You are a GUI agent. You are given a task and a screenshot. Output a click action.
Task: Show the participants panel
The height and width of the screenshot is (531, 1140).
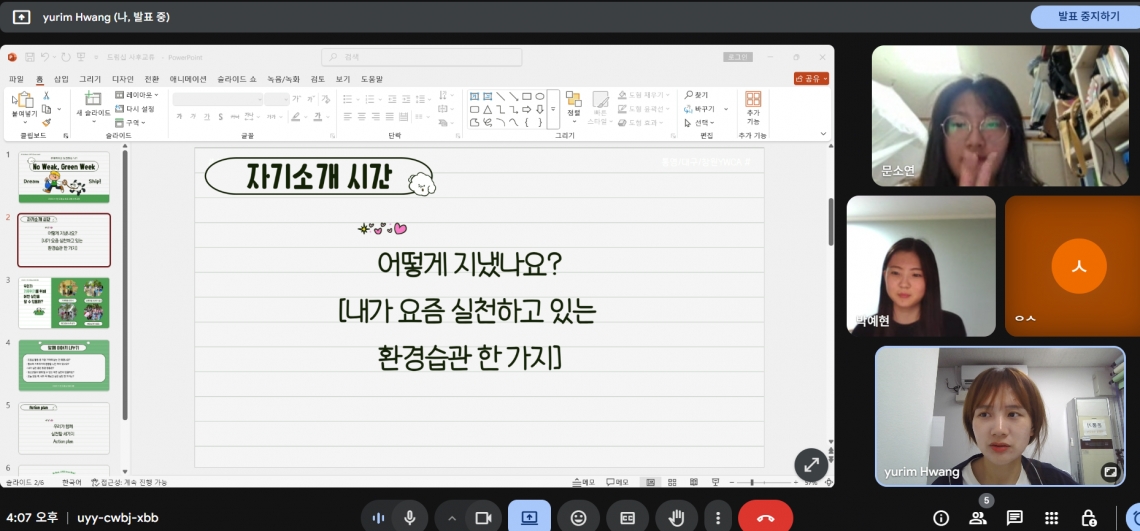pos(978,518)
